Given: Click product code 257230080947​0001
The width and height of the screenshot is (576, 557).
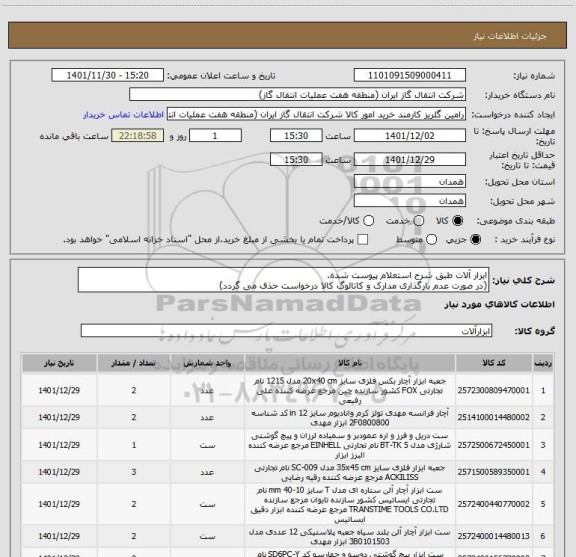Looking at the screenshot, I should [493, 390].
